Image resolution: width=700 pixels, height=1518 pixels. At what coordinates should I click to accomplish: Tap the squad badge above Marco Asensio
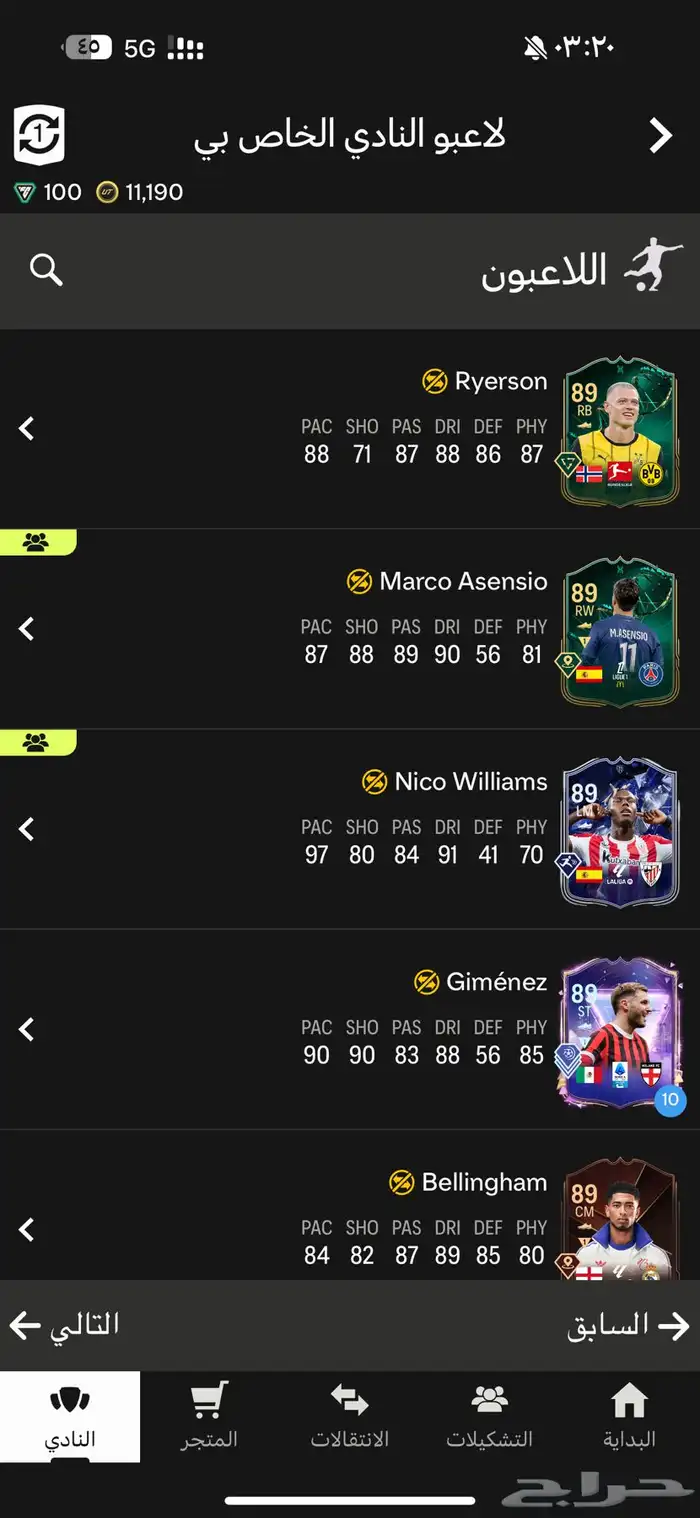tap(37, 543)
